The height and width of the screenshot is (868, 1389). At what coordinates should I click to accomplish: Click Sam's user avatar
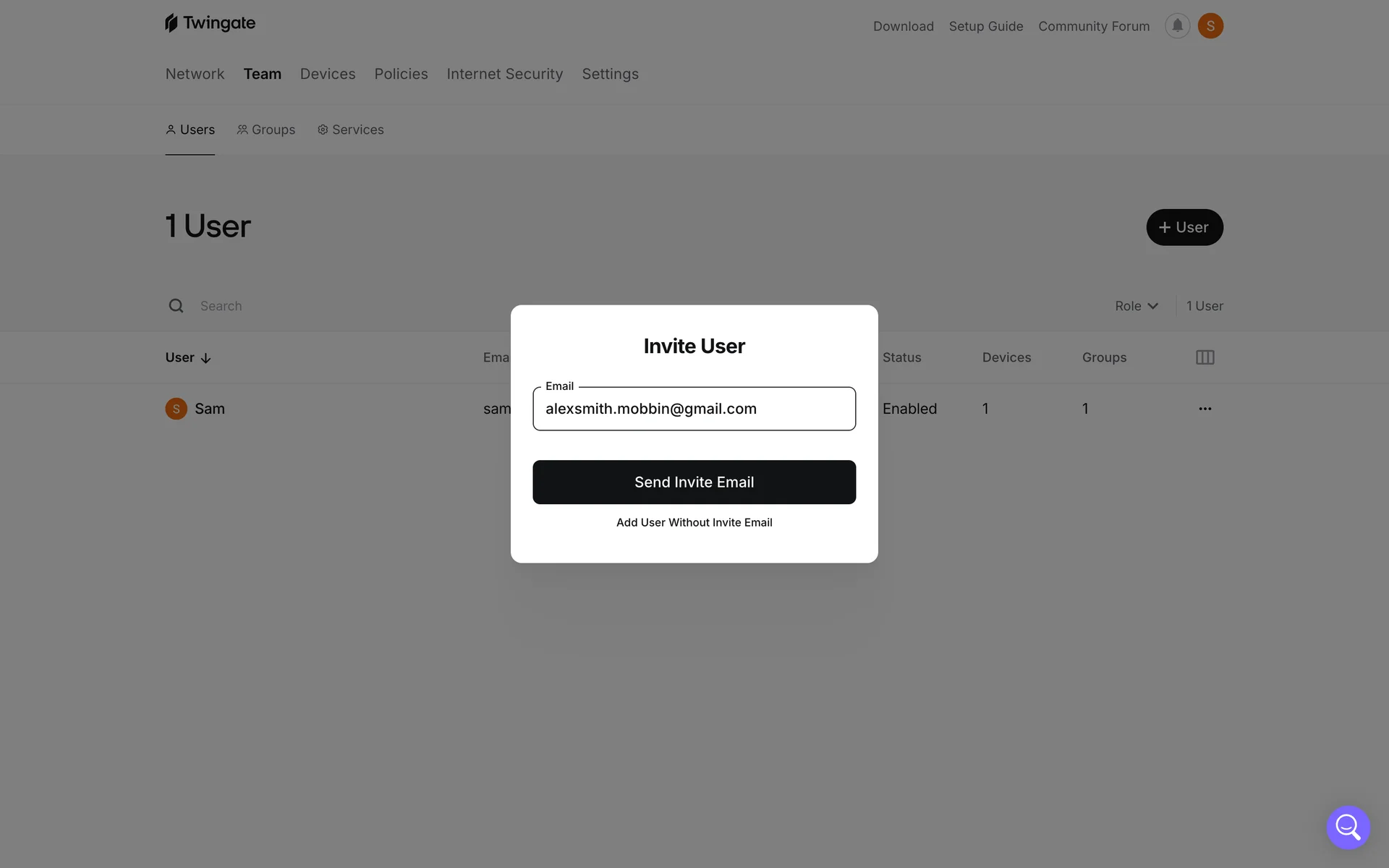176,409
